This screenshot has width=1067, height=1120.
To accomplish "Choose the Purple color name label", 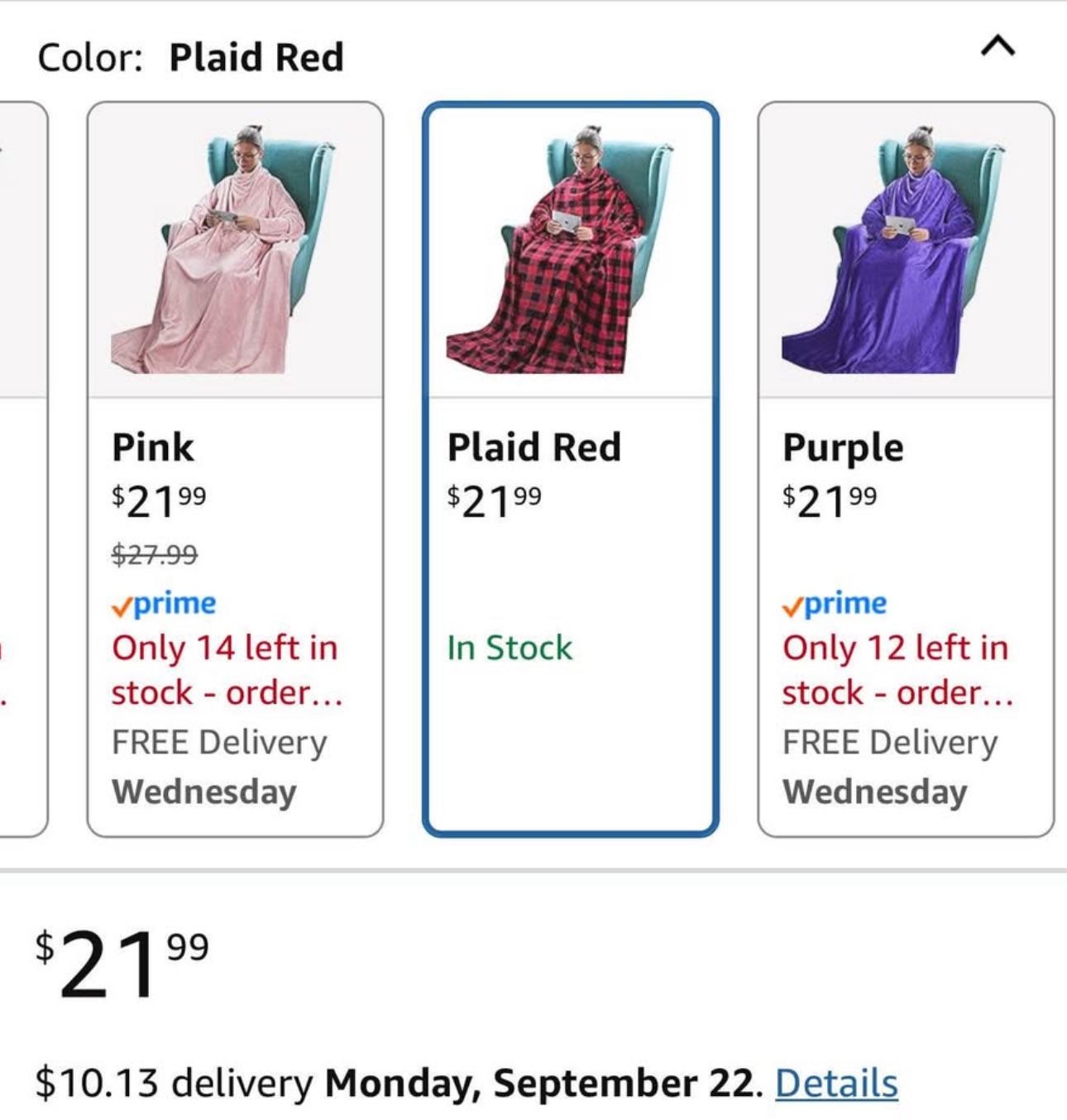I will pos(843,448).
